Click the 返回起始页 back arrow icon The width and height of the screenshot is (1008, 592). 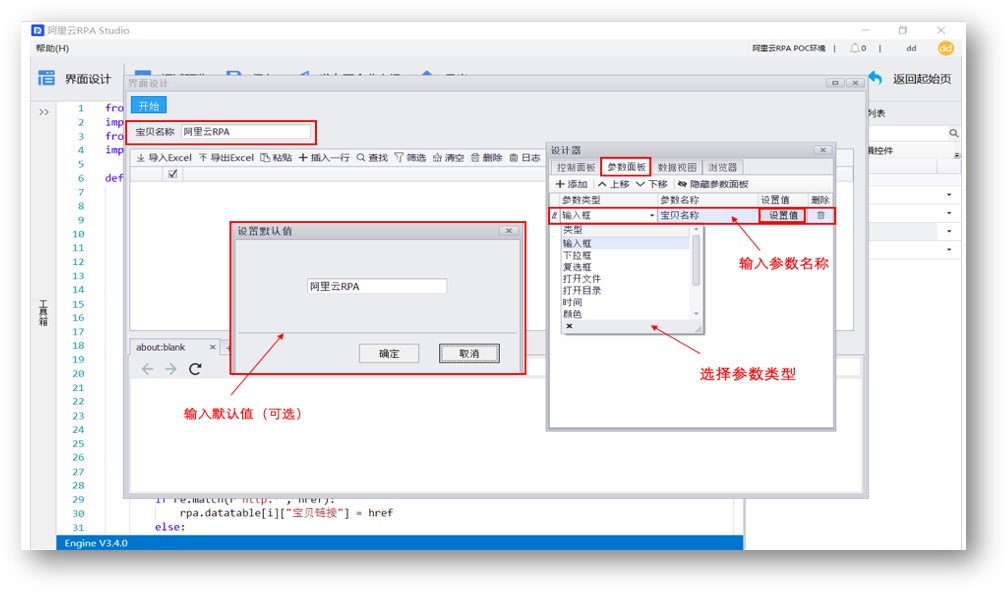[x=875, y=78]
